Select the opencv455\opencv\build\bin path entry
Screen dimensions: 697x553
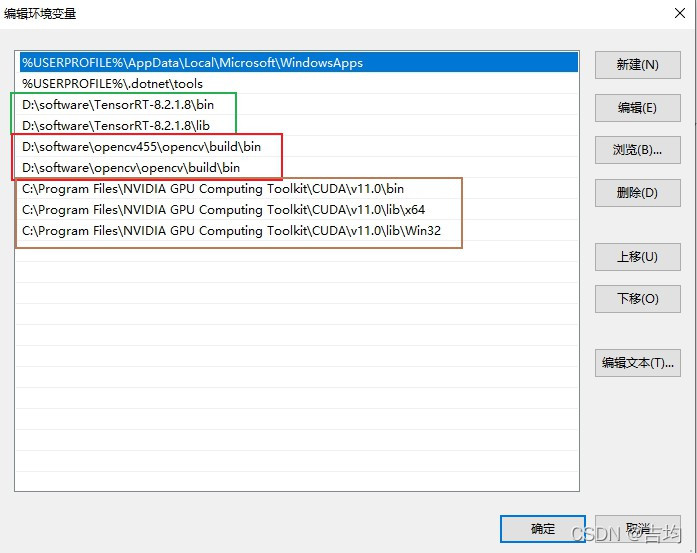298,146
